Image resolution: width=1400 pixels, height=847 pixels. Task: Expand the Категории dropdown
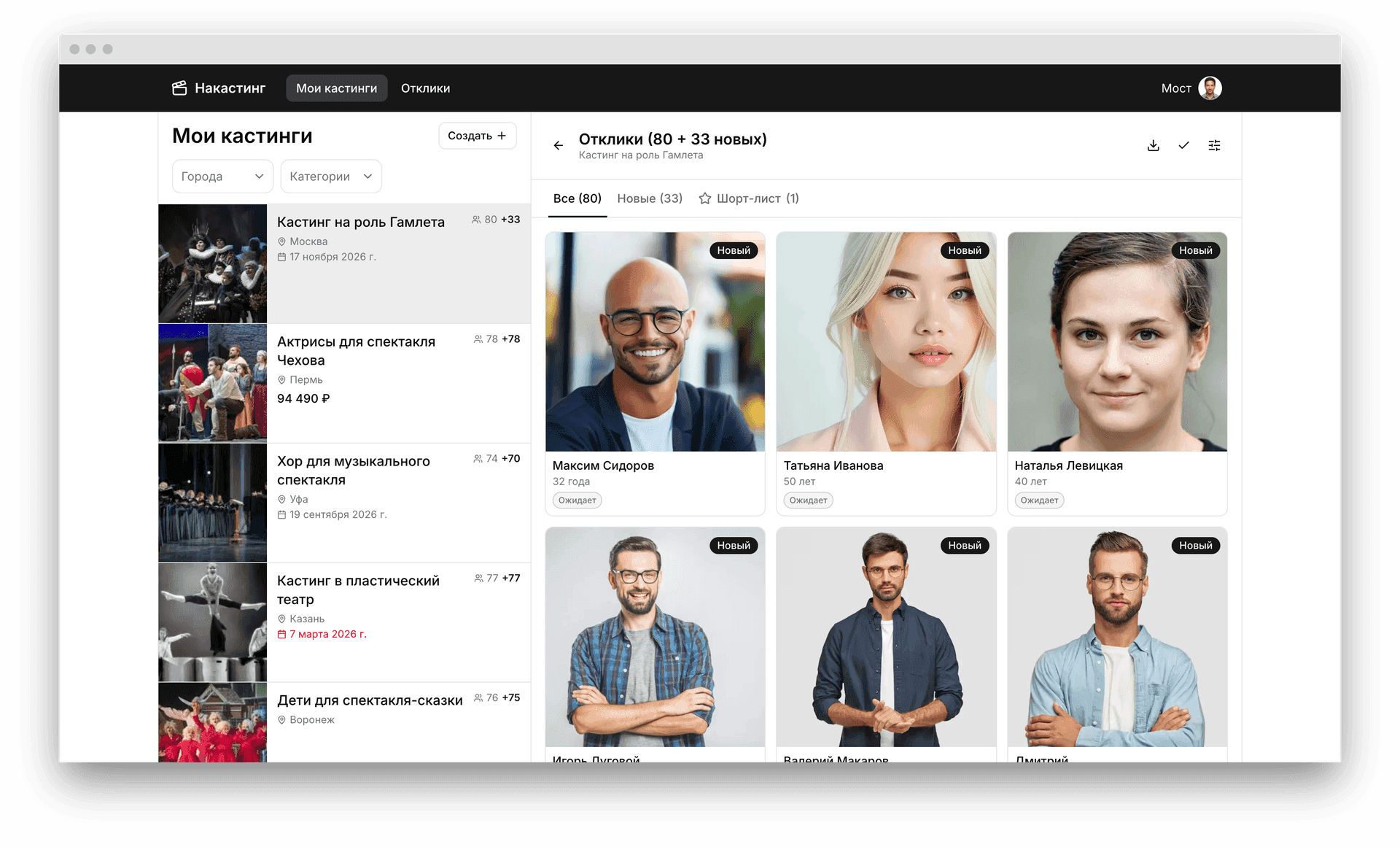(331, 177)
